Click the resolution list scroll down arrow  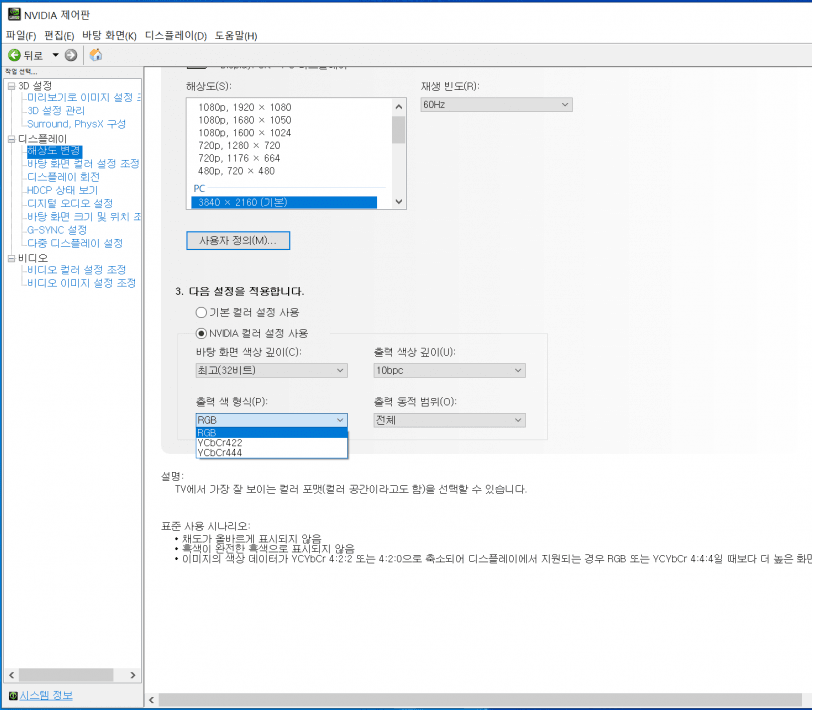[x=399, y=202]
